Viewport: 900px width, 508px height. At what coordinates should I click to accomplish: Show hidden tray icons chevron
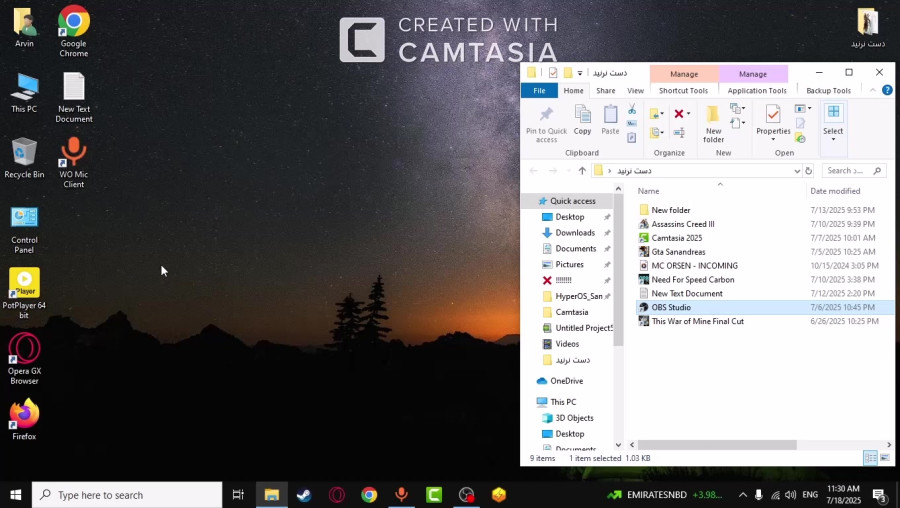[743, 495]
